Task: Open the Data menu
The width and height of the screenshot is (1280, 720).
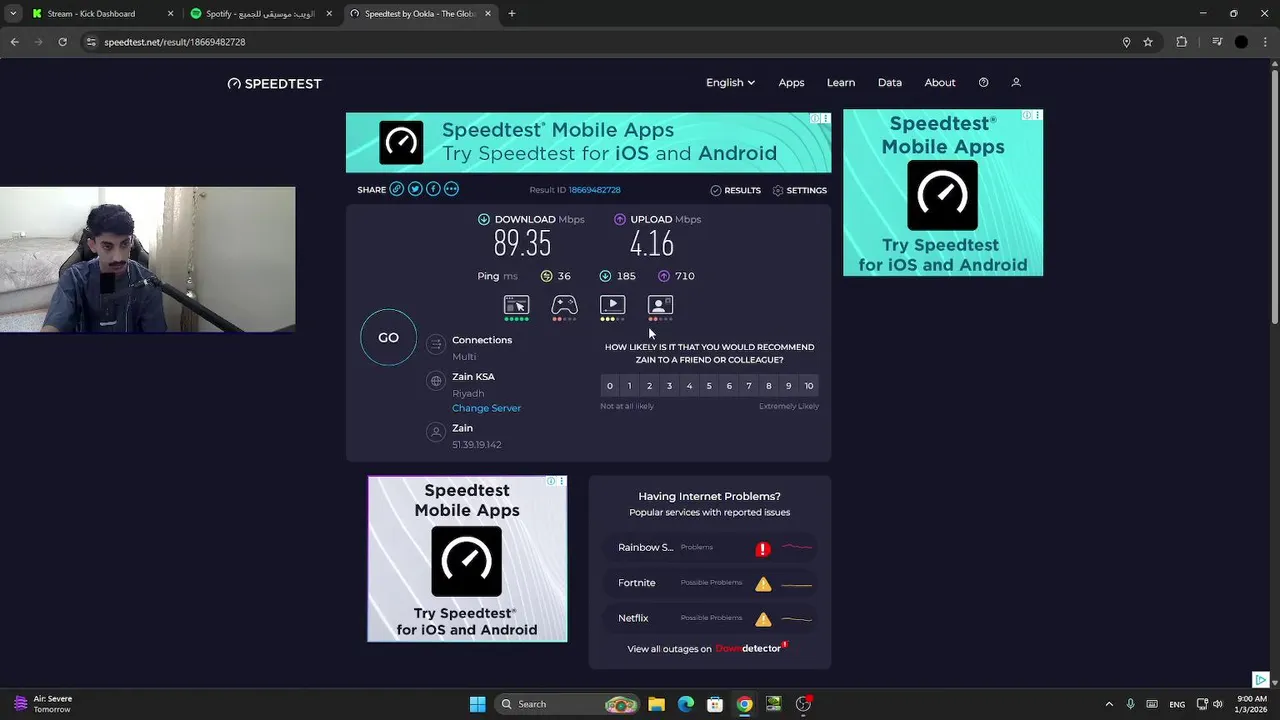Action: pyautogui.click(x=889, y=83)
